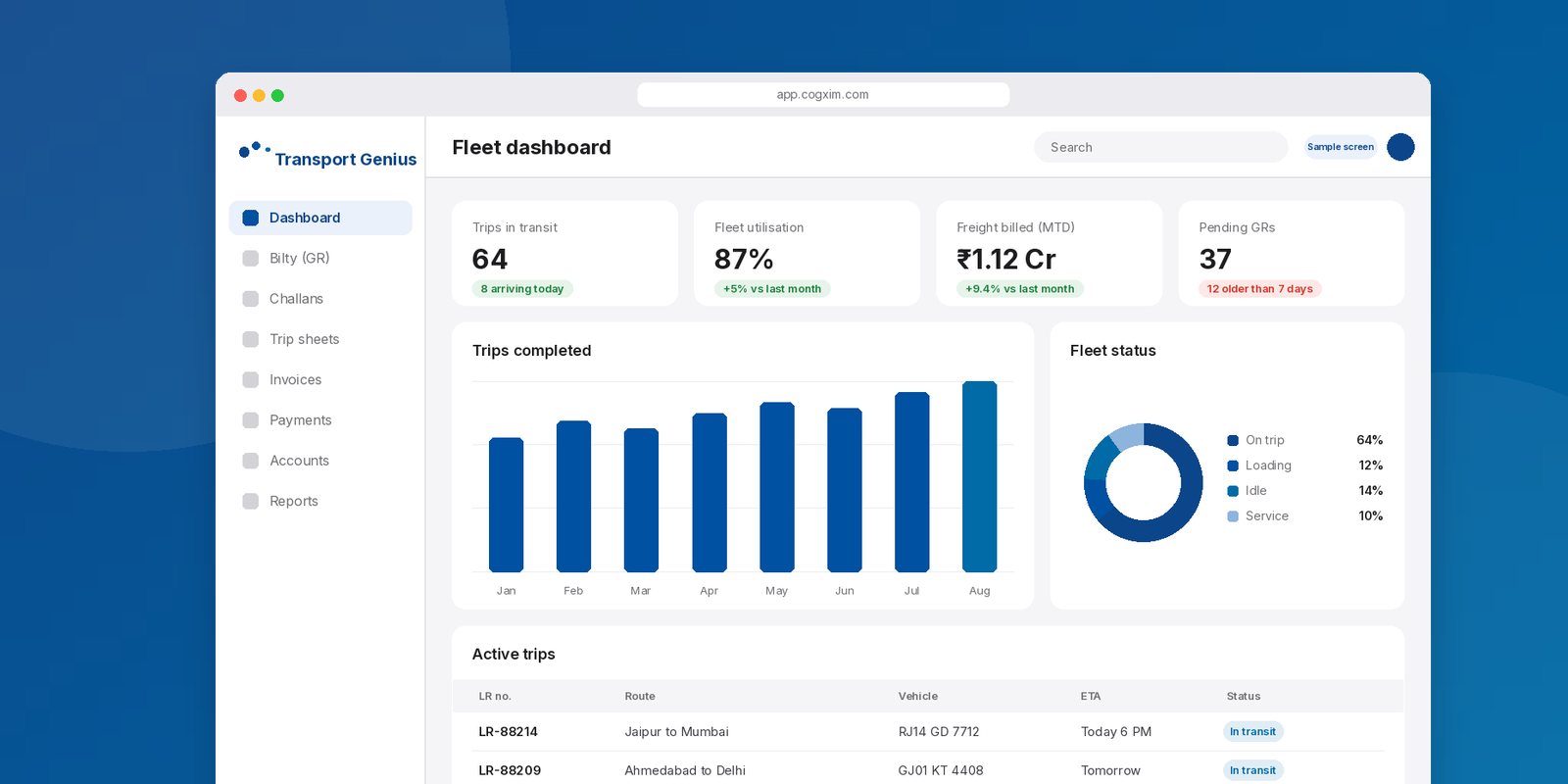Open Reports sidebar item
Screen dimensions: 1568x784
(x=320, y=501)
